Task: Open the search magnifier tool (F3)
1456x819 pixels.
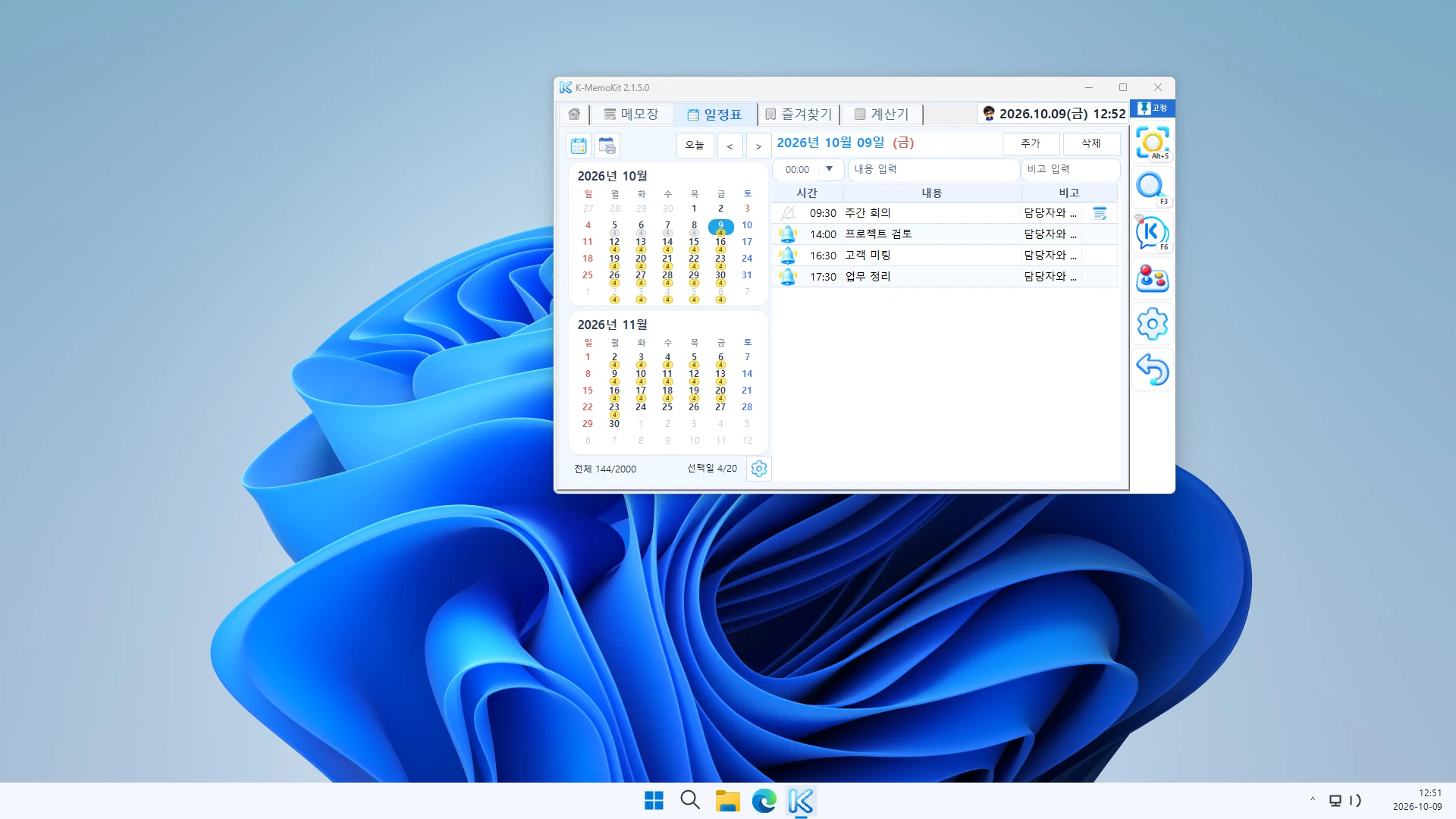Action: pos(1153,188)
